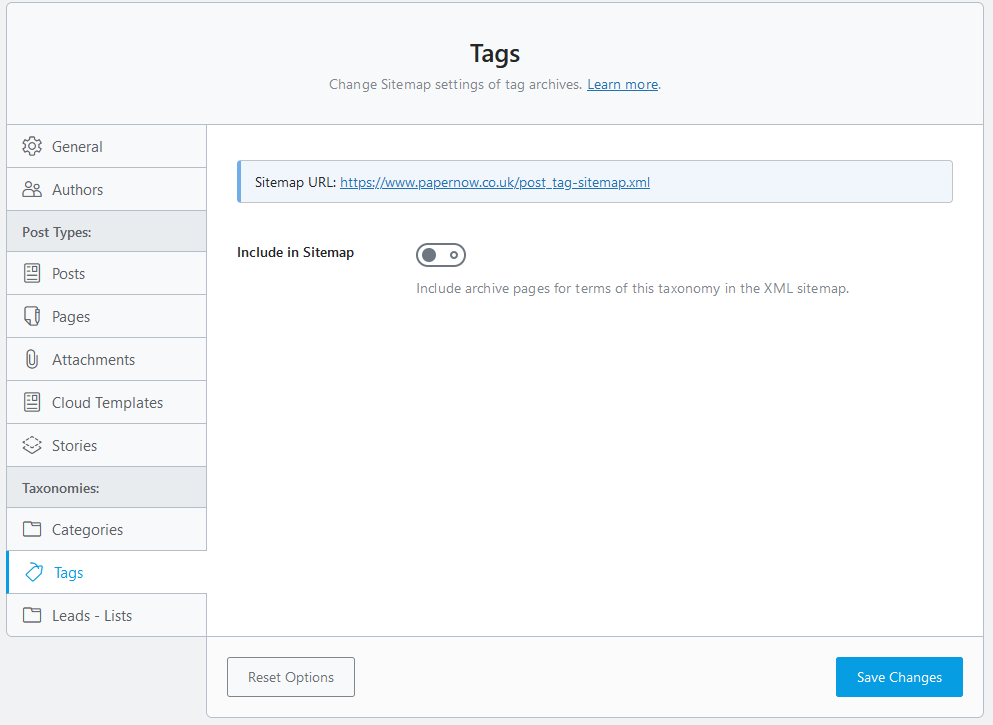This screenshot has width=993, height=725.
Task: Click the Cloud Templates icon
Action: (32, 402)
